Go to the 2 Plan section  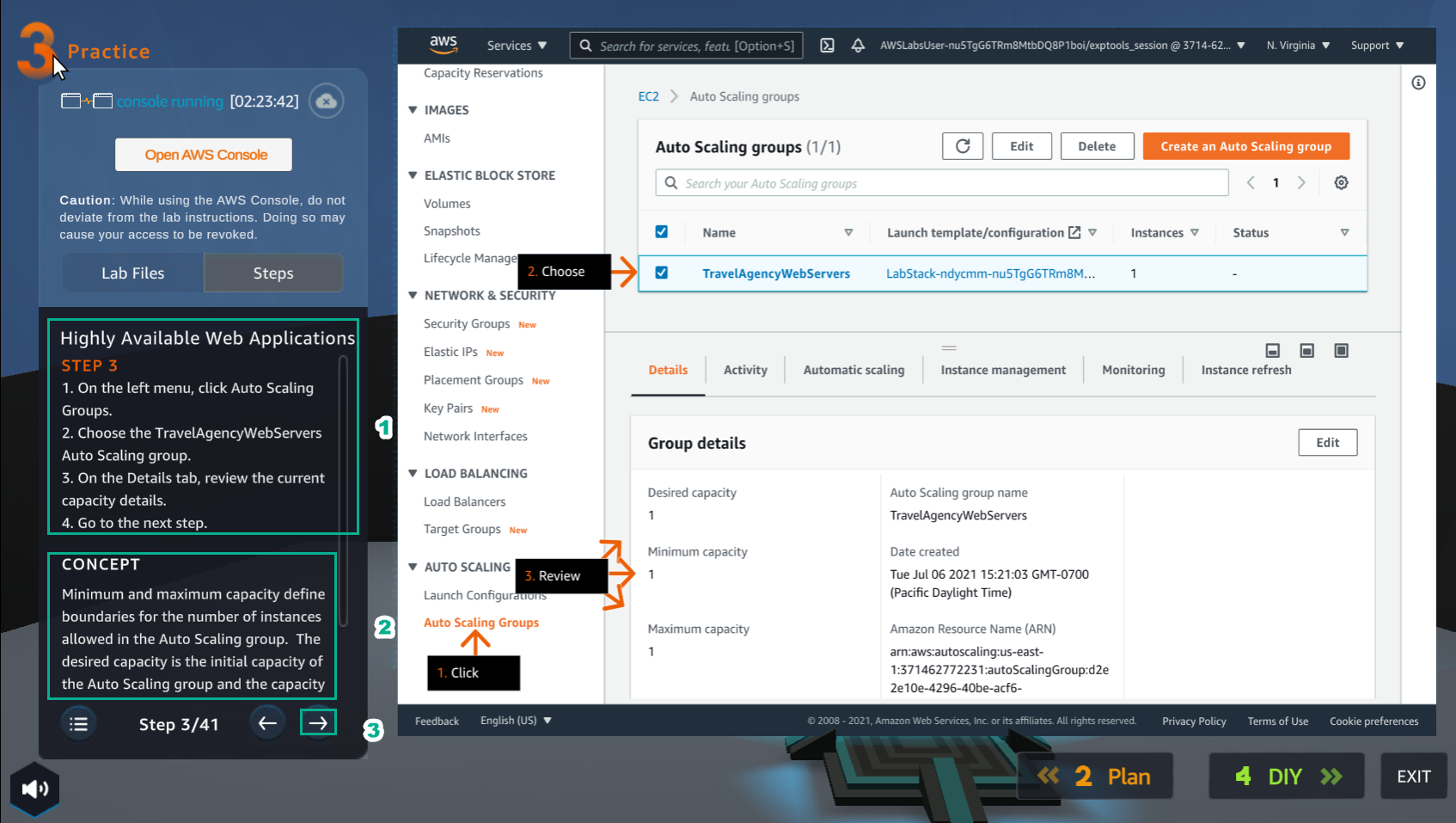[x=1095, y=777]
